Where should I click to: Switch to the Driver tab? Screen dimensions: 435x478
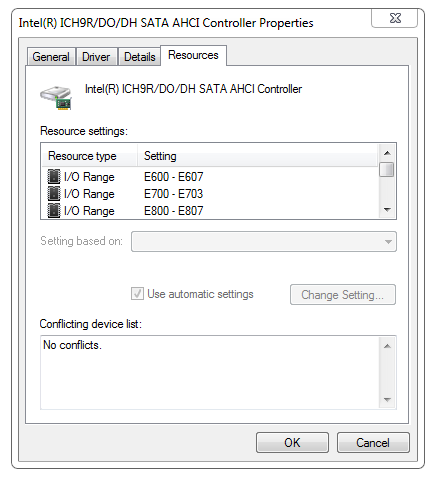(x=96, y=57)
